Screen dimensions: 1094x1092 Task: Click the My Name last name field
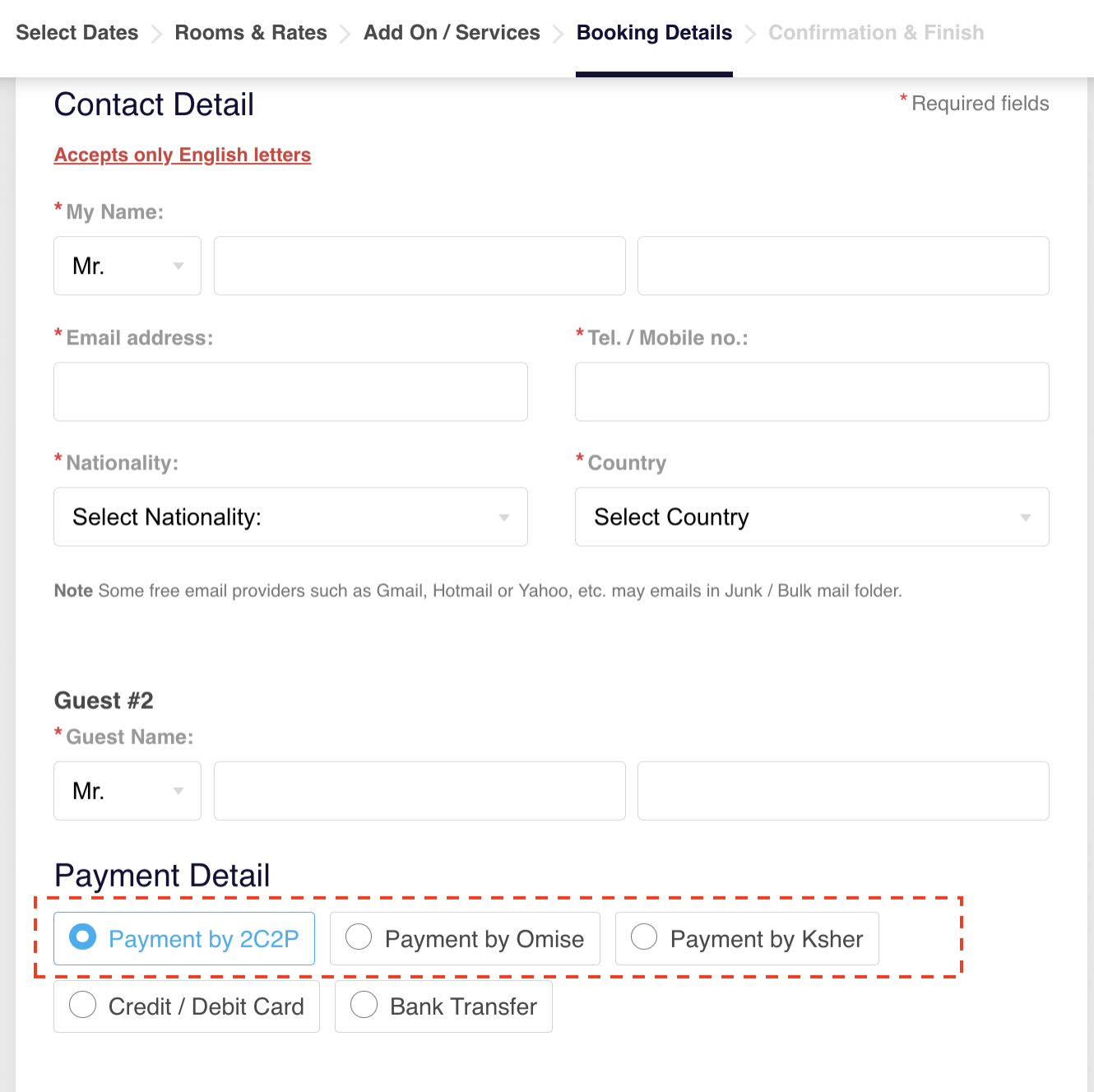pyautogui.click(x=843, y=266)
